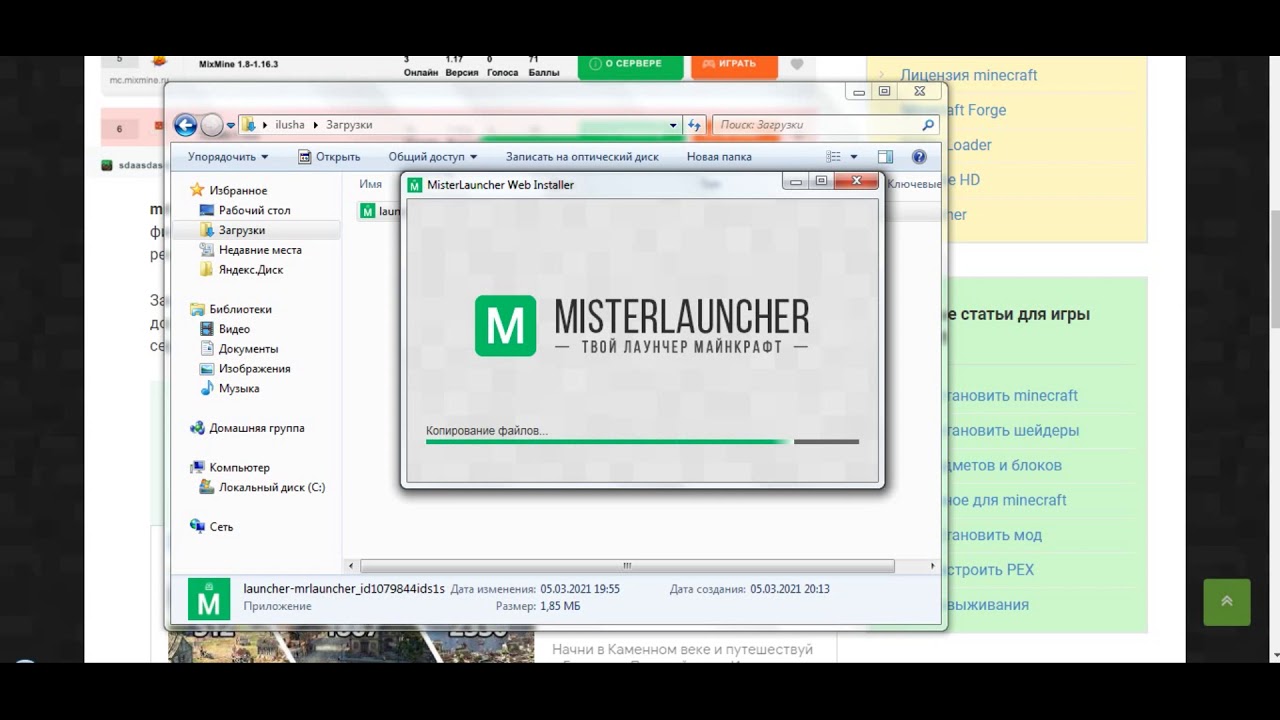1280x720 pixels.
Task: Expand the address bar history dropdown
Action: (x=673, y=125)
